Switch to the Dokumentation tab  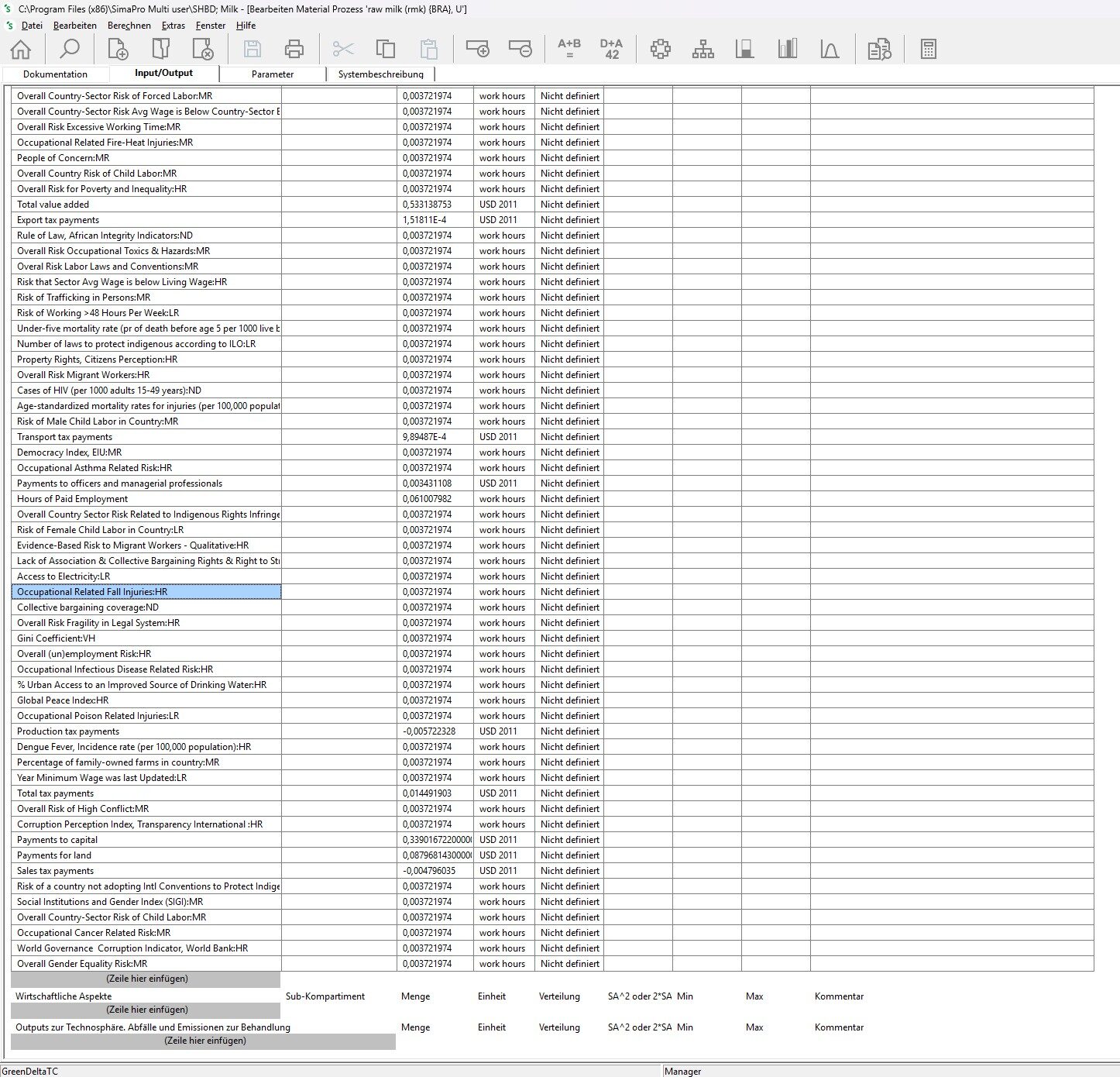[x=55, y=74]
